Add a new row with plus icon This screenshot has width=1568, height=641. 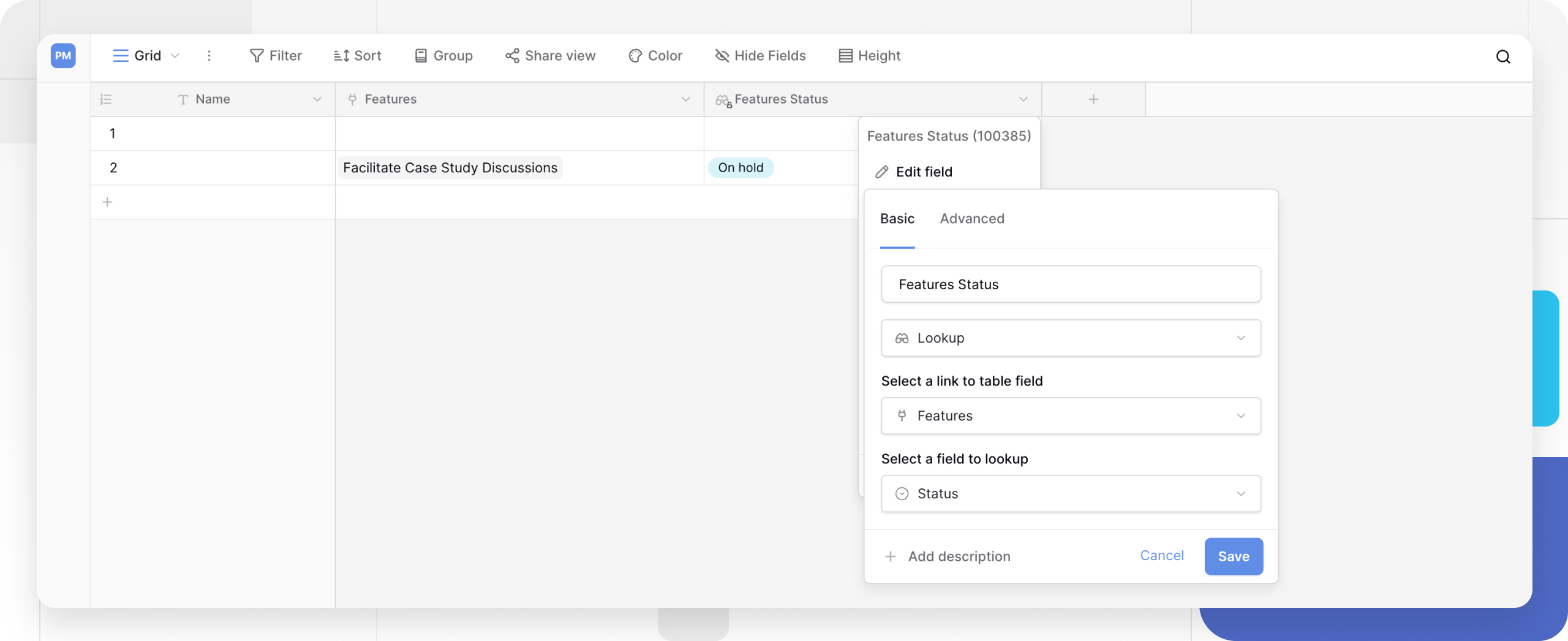(107, 202)
